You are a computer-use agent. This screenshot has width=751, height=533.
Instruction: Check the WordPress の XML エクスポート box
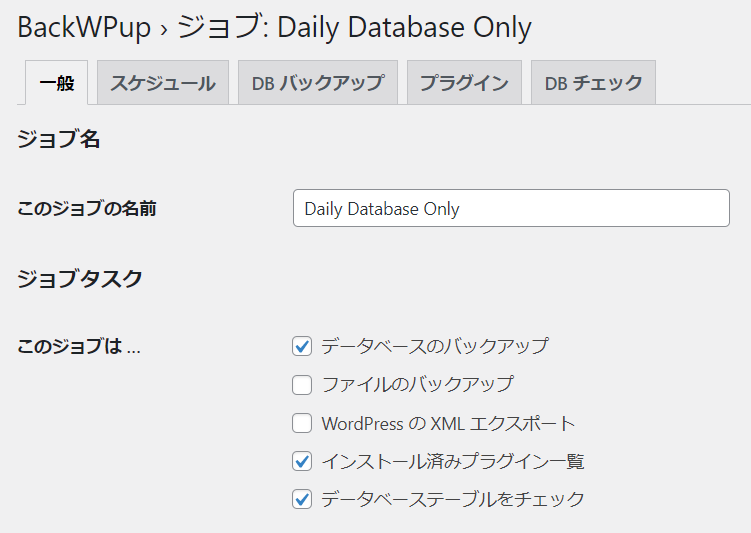302,423
